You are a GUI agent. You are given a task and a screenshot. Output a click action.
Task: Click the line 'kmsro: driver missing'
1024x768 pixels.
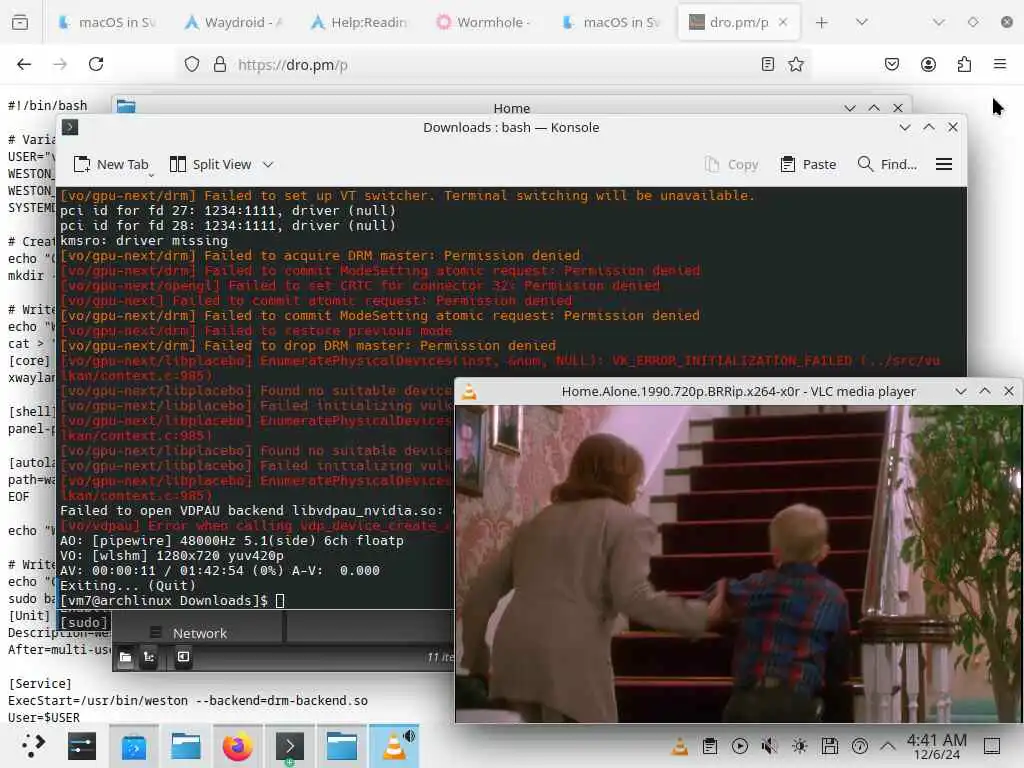(x=144, y=241)
